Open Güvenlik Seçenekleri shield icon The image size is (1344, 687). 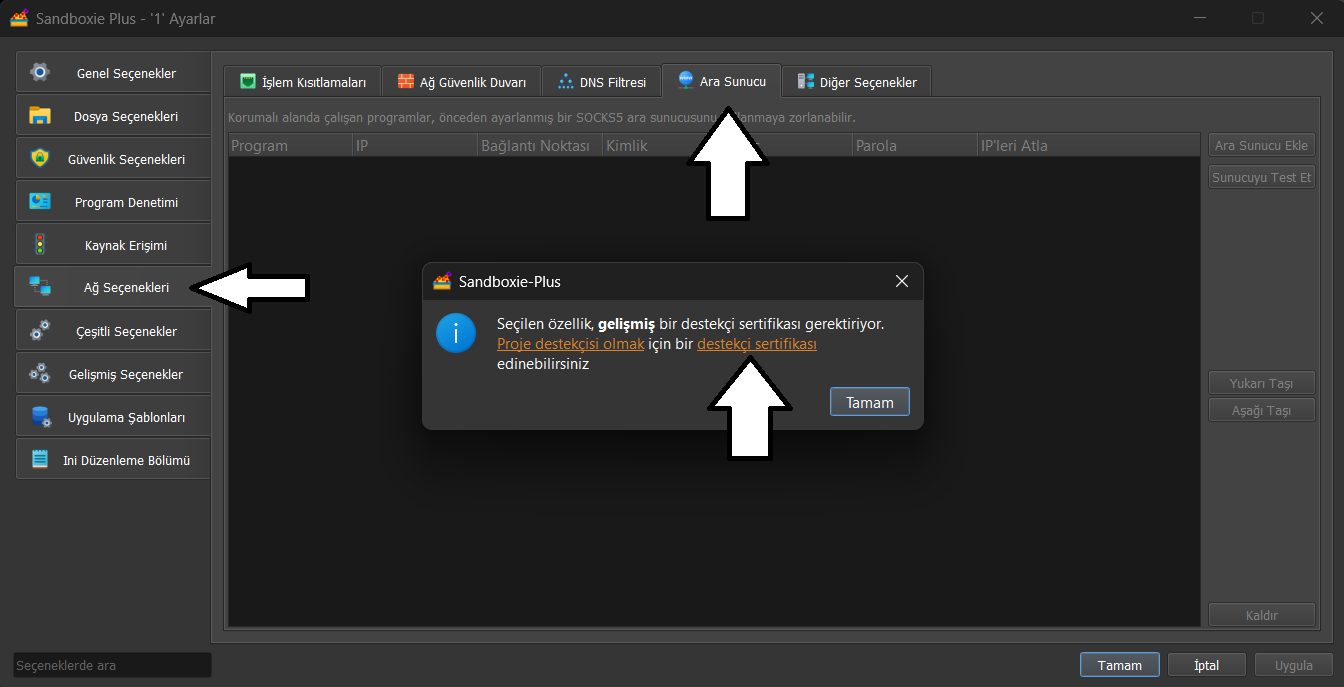(39, 159)
